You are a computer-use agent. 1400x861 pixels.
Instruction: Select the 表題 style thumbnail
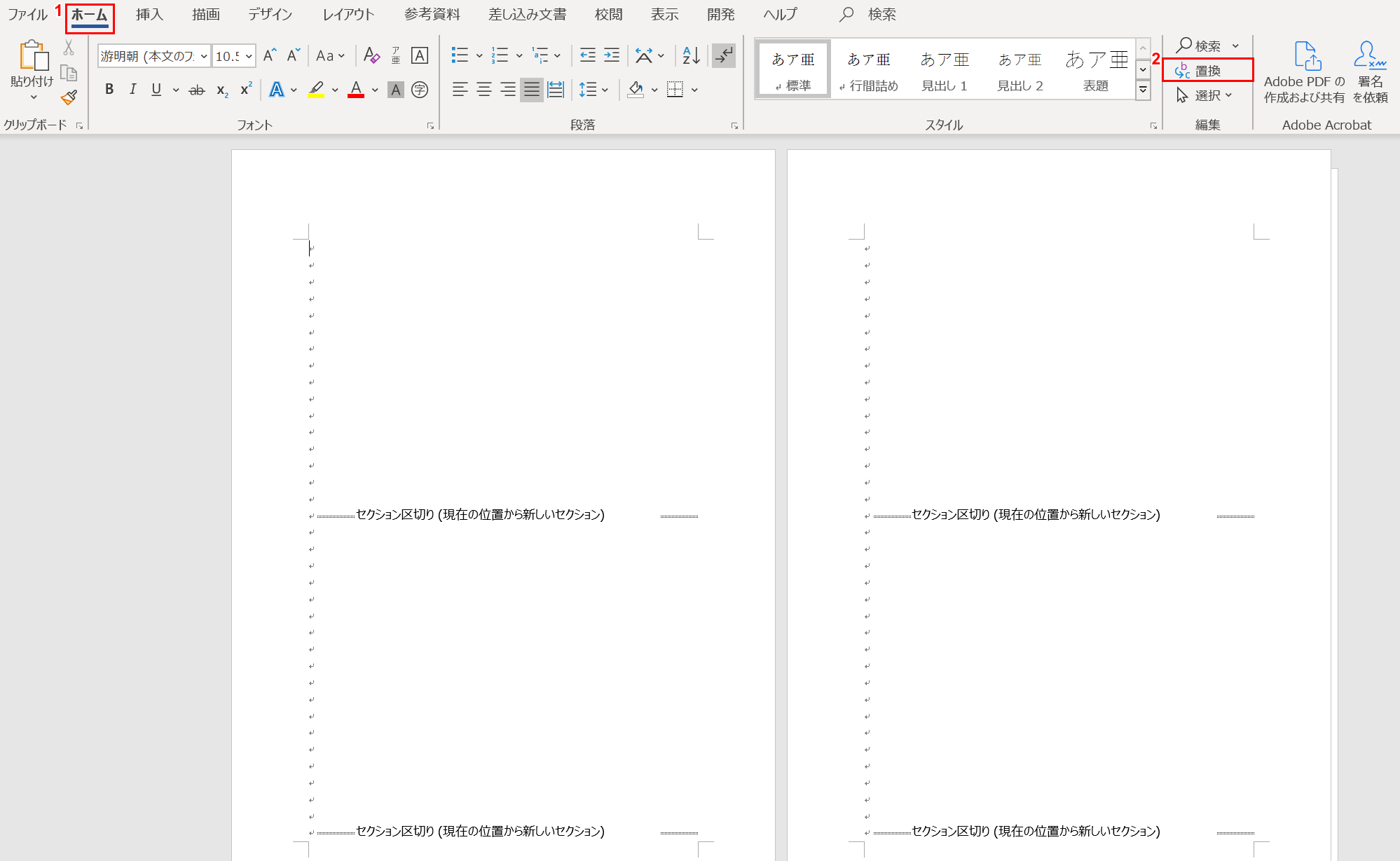1096,69
